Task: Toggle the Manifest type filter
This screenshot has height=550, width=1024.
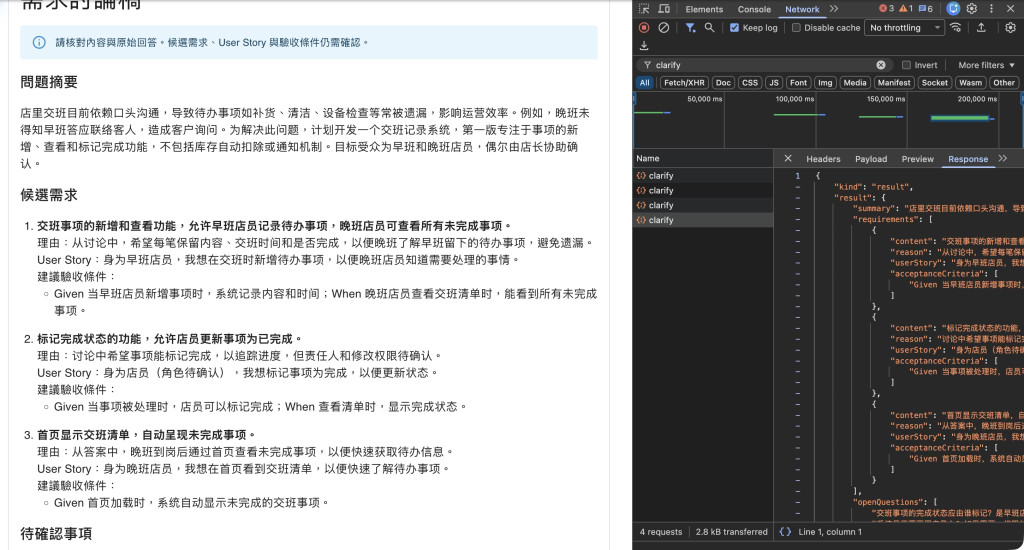Action: coord(893,82)
